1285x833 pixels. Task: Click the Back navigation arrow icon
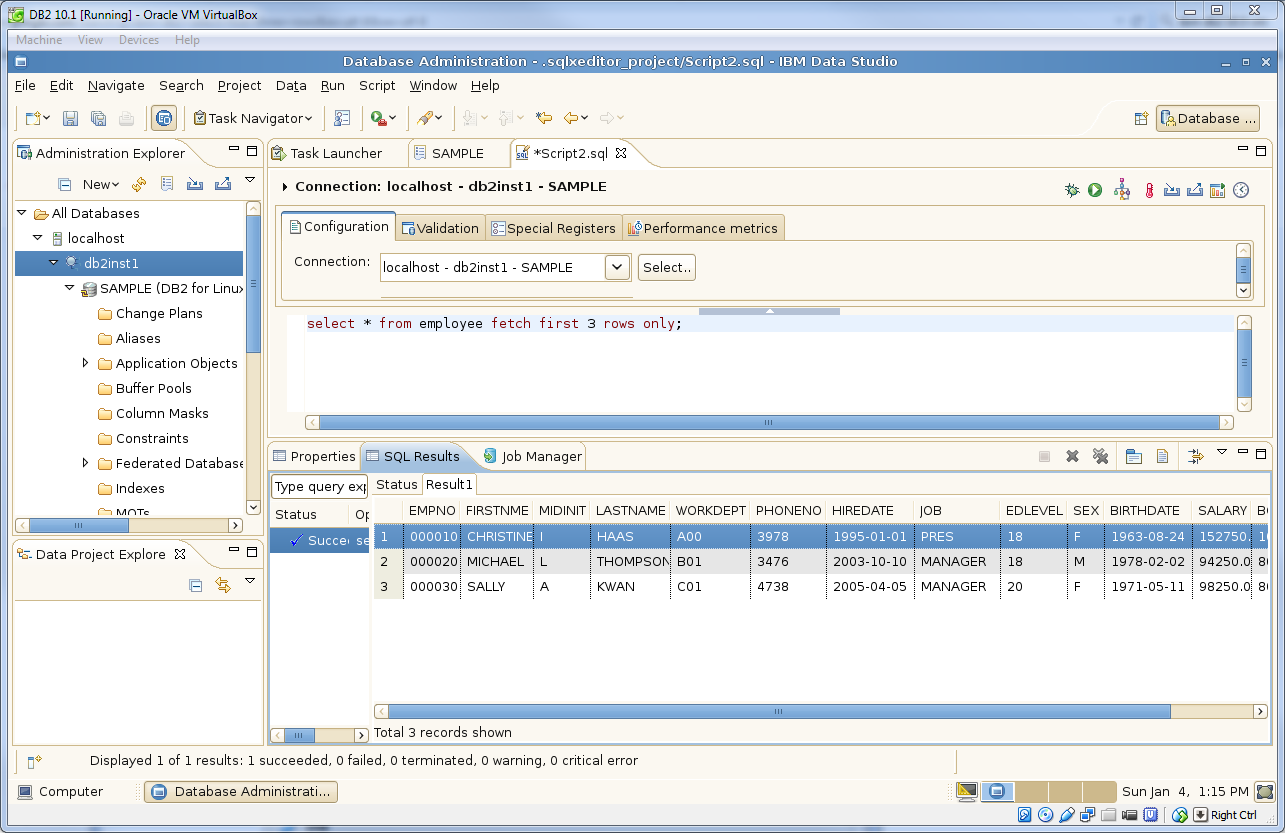click(x=571, y=118)
